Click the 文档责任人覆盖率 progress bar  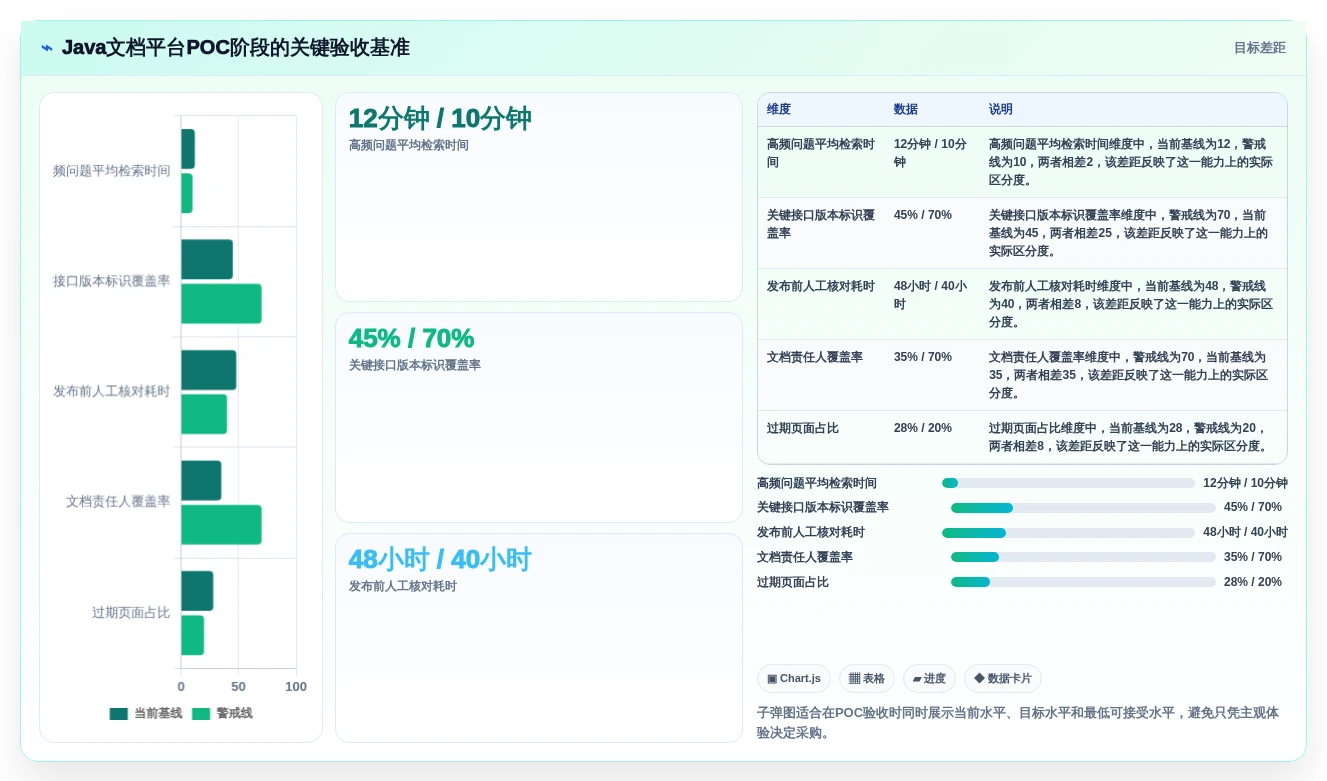1083,557
